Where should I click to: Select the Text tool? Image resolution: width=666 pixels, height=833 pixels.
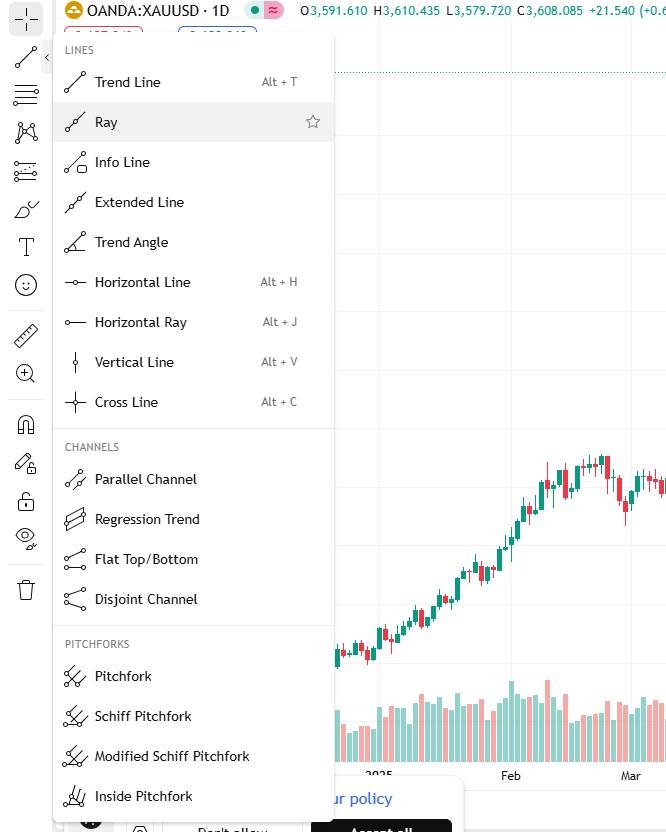(25, 247)
